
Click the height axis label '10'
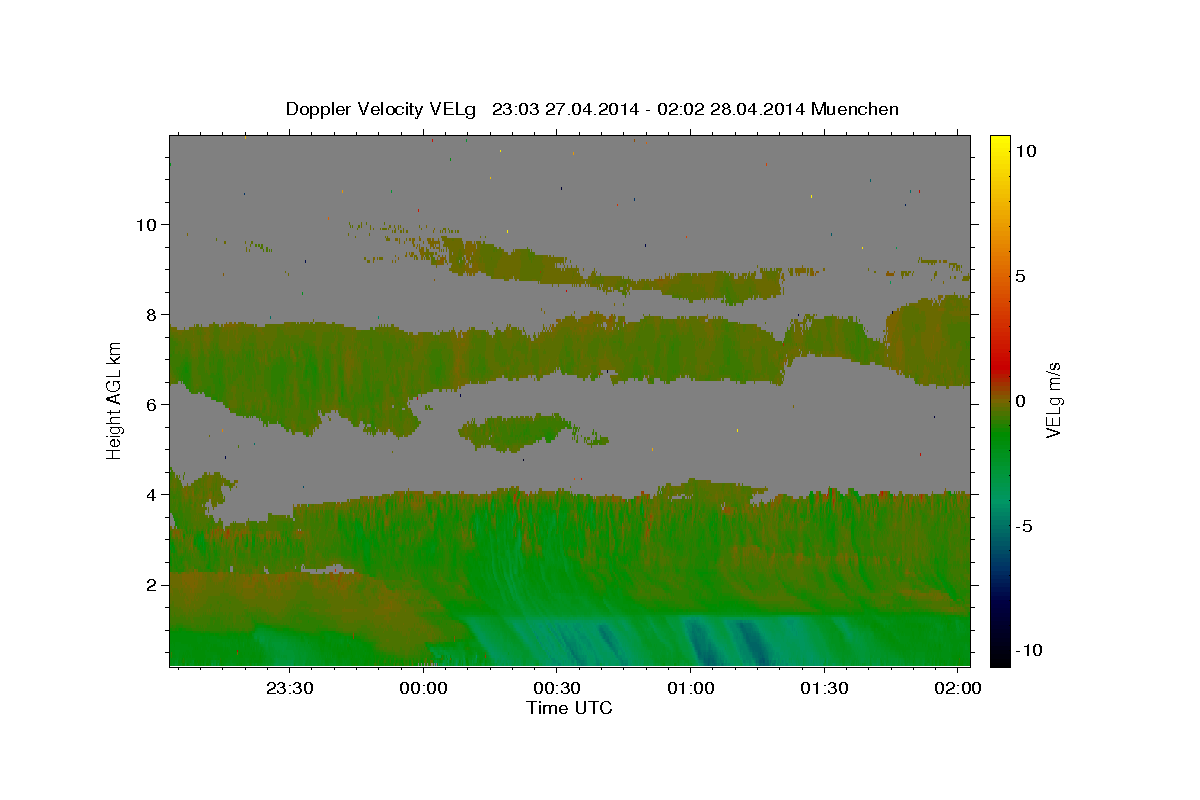(x=145, y=225)
